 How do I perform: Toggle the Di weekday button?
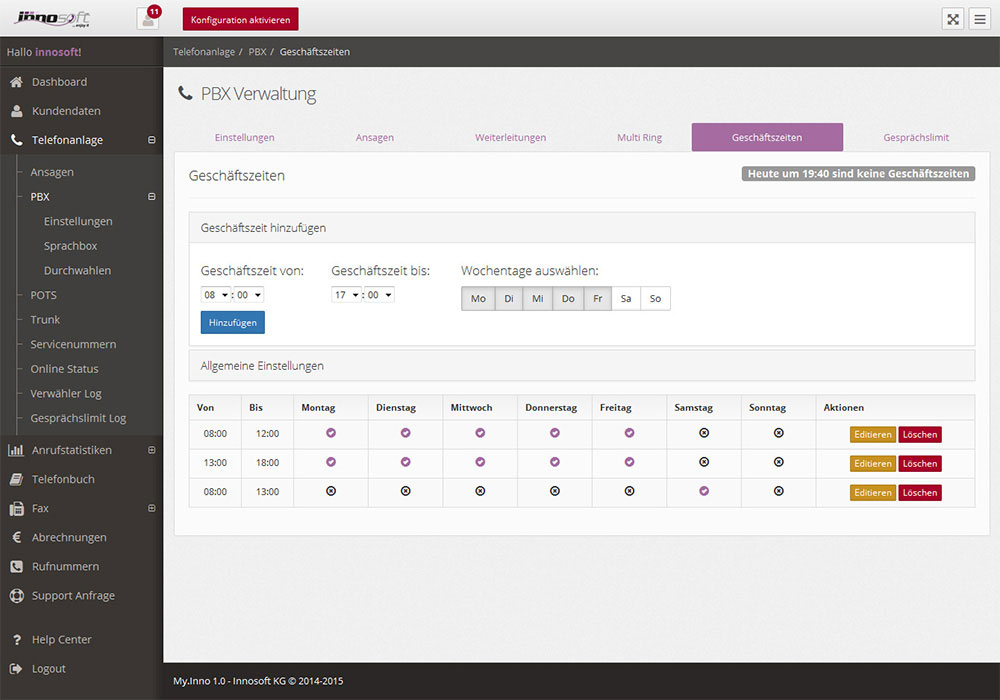point(509,298)
